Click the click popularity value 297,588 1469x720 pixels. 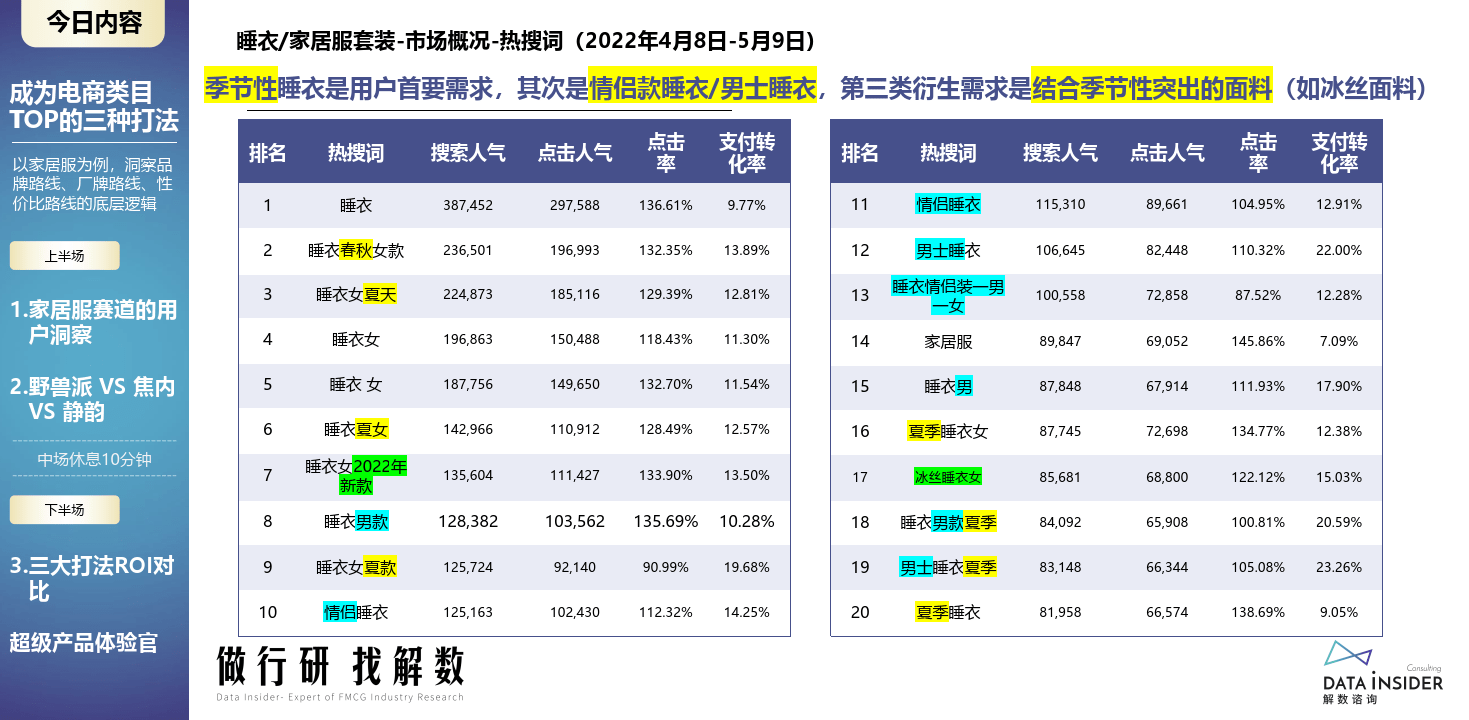pos(575,205)
